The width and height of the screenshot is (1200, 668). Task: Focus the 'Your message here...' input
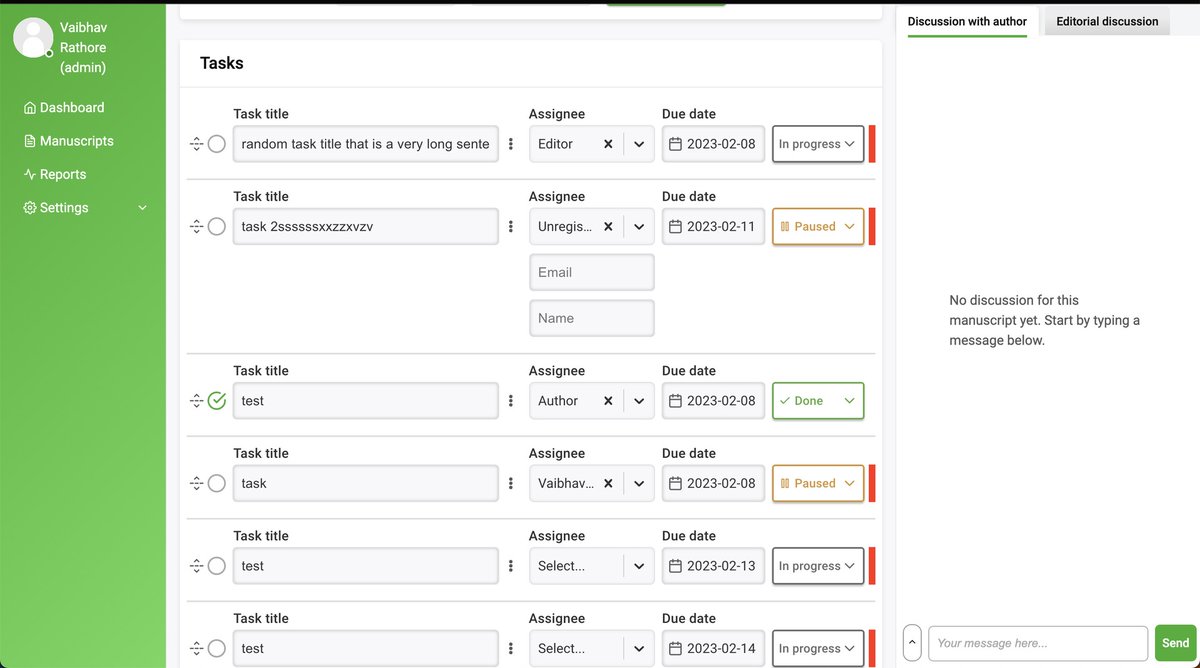coord(1038,643)
